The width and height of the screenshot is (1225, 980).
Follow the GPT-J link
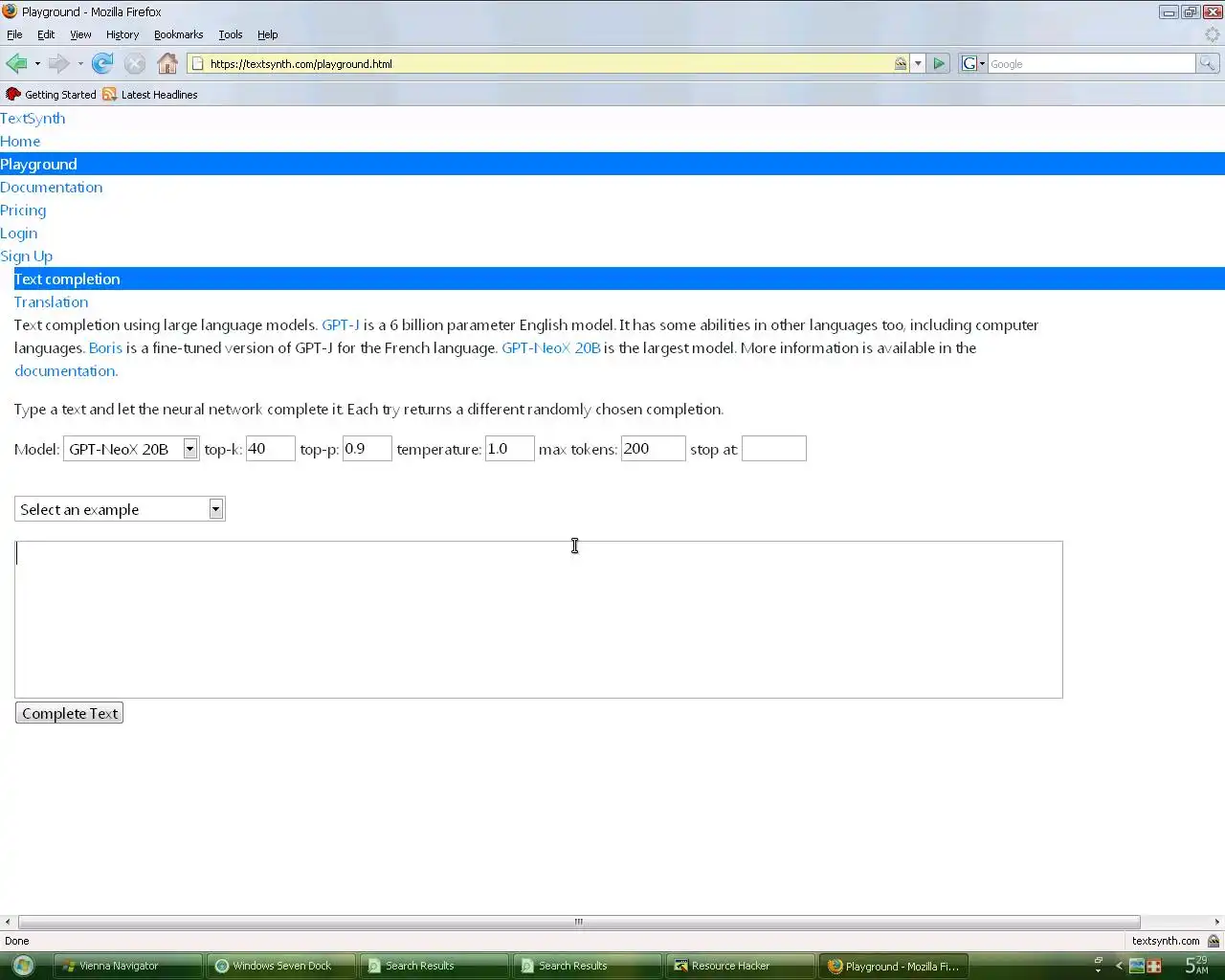pyautogui.click(x=341, y=325)
